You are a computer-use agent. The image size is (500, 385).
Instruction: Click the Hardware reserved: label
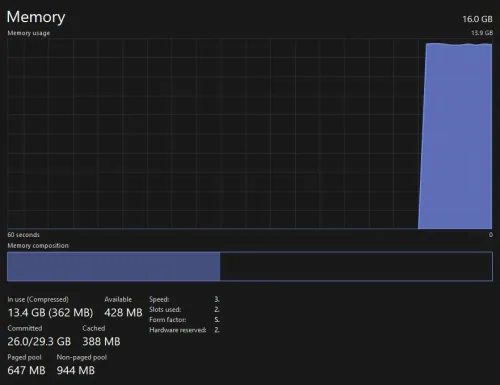point(178,330)
